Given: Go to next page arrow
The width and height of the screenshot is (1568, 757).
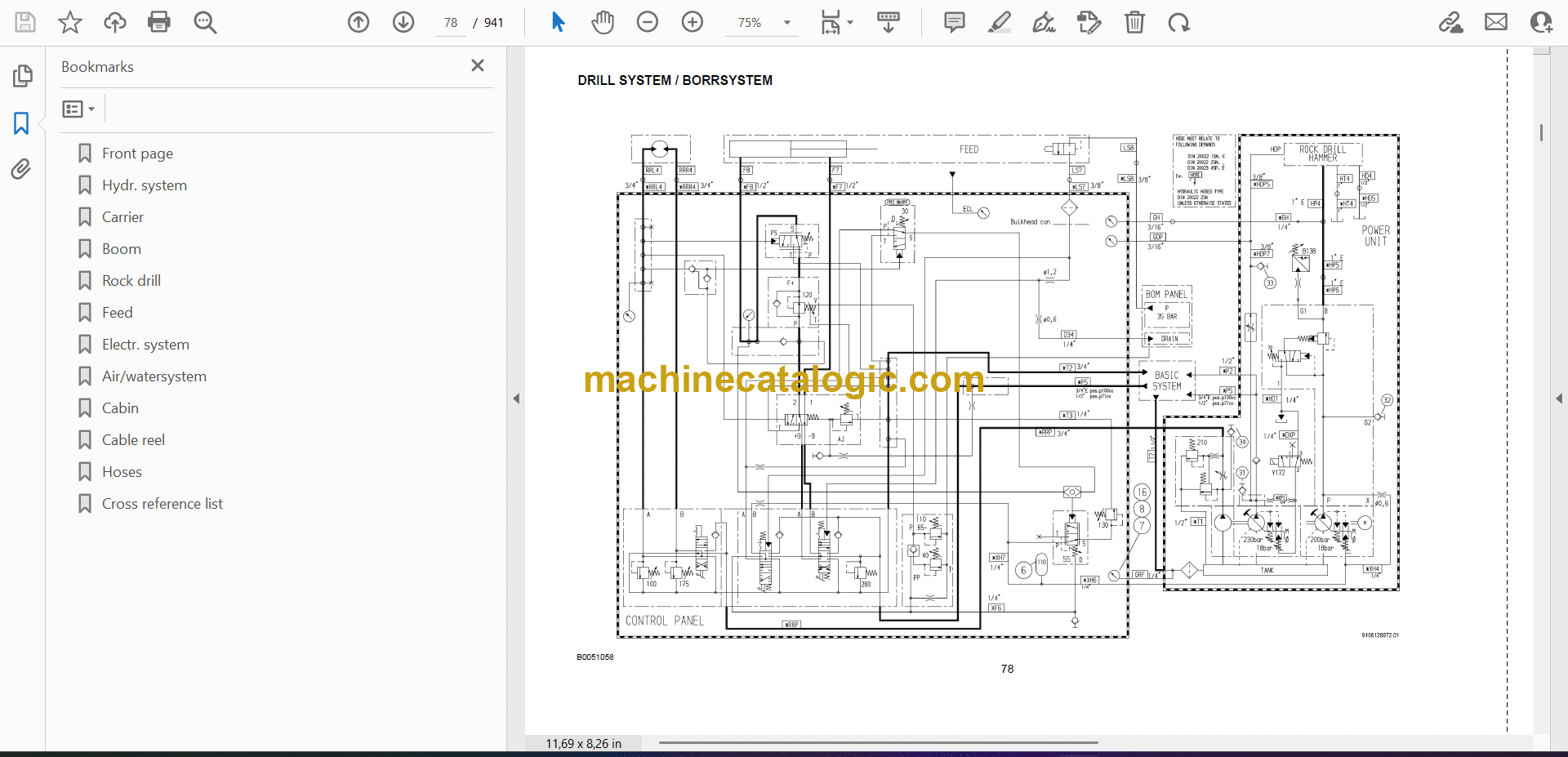Looking at the screenshot, I should 403,22.
